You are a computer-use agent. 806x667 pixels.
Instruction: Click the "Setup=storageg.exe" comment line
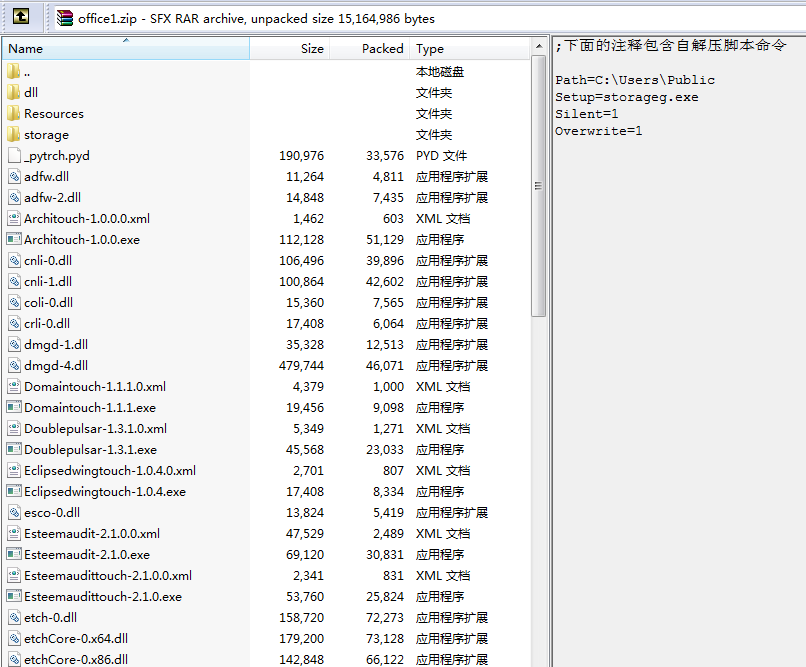point(627,97)
